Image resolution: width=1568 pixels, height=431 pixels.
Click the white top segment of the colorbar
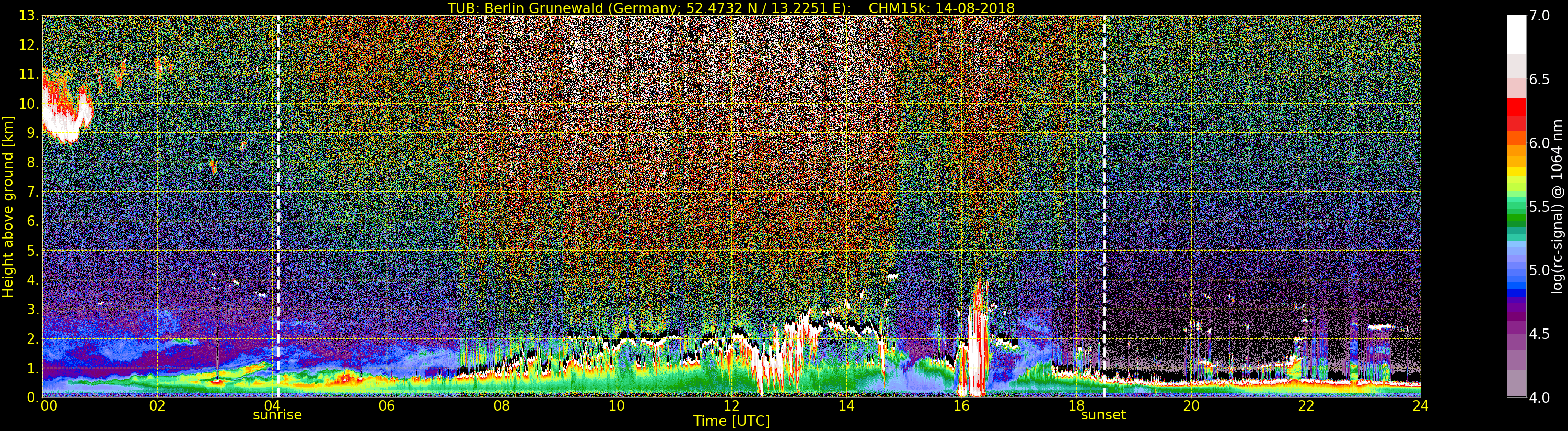[1516, 35]
